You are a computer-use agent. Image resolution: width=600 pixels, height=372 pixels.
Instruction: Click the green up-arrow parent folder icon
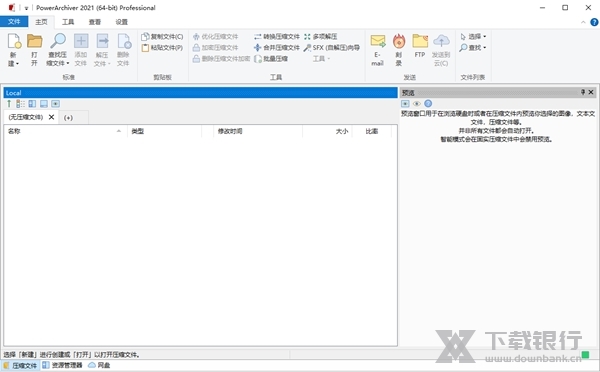pyautogui.click(x=9, y=104)
